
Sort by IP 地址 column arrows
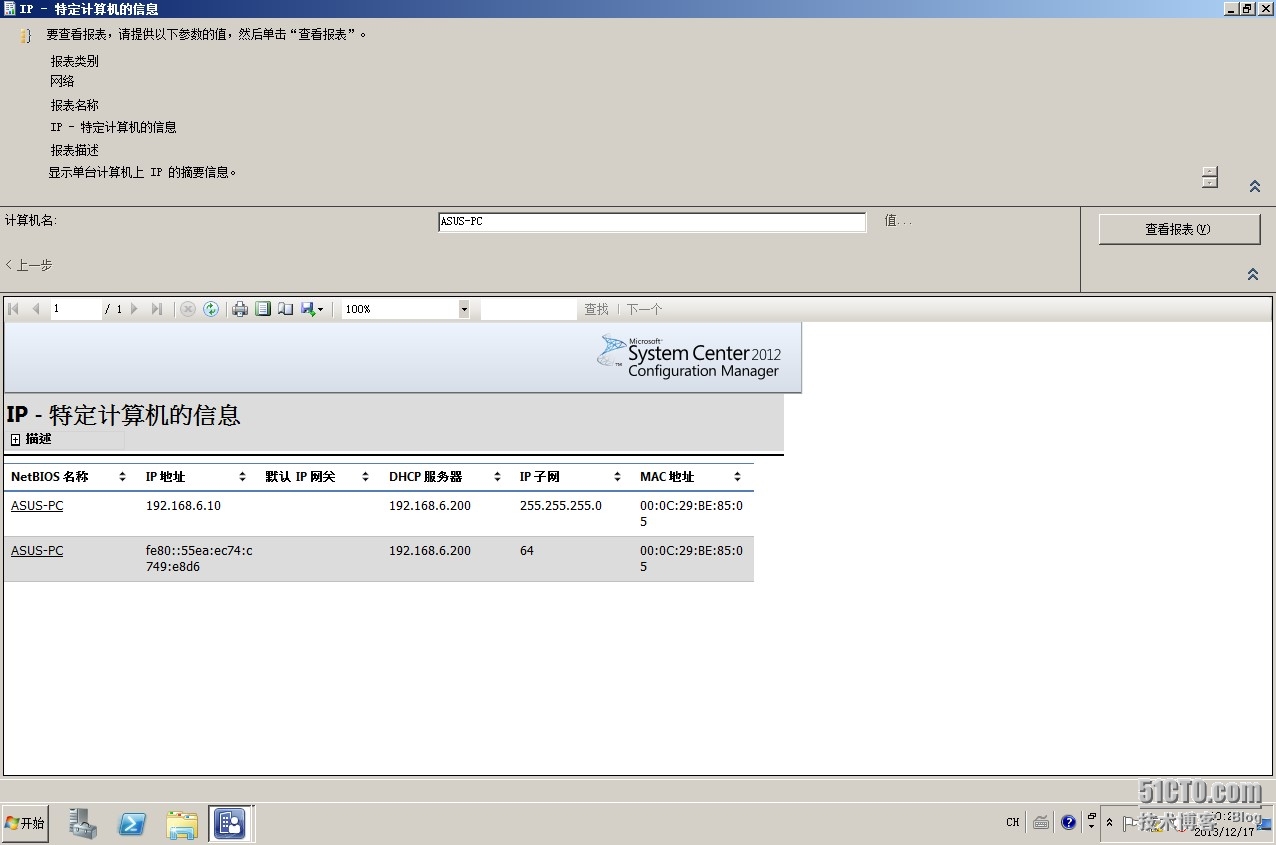[243, 477]
